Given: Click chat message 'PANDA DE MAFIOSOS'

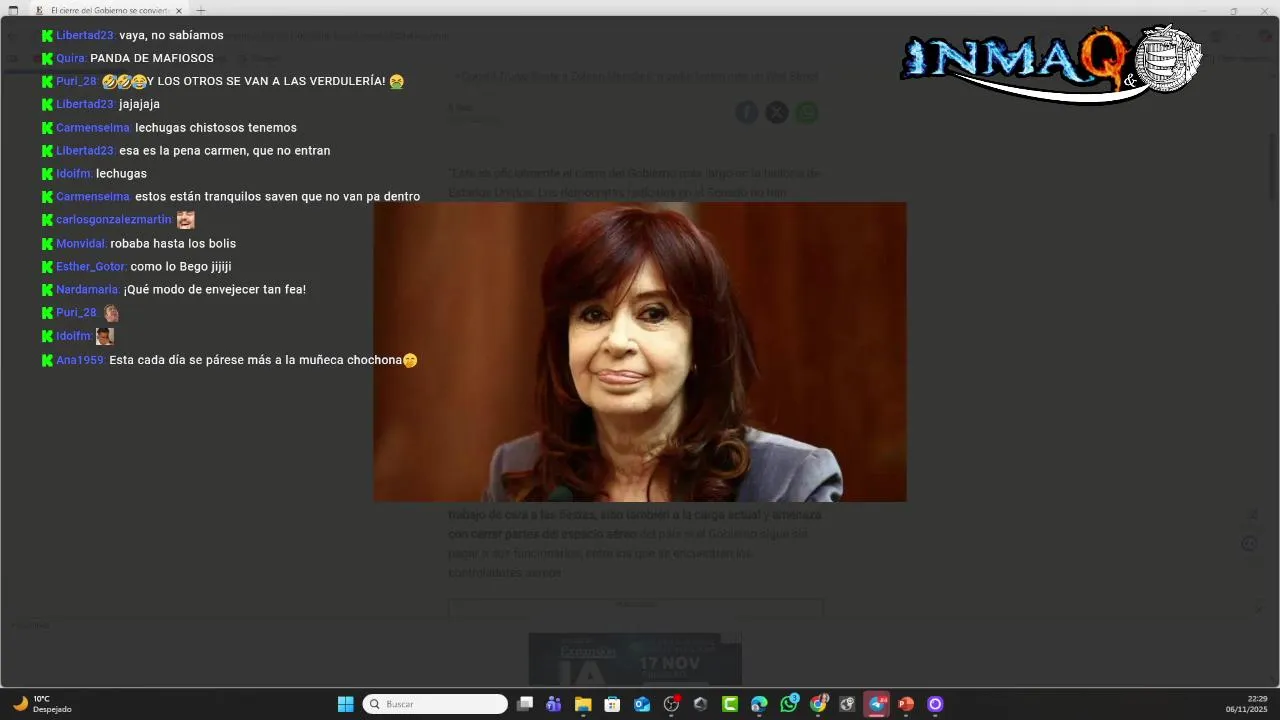Looking at the screenshot, I should pyautogui.click(x=152, y=58).
